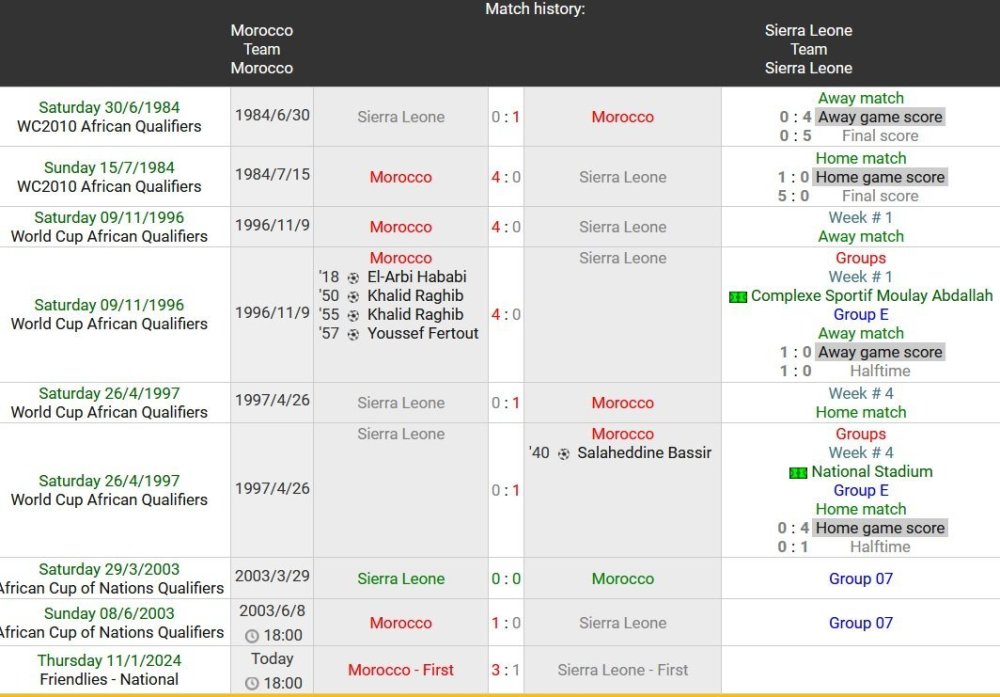
Task: Click the clock icon in the 2003/6/8 row
Action: point(251,636)
